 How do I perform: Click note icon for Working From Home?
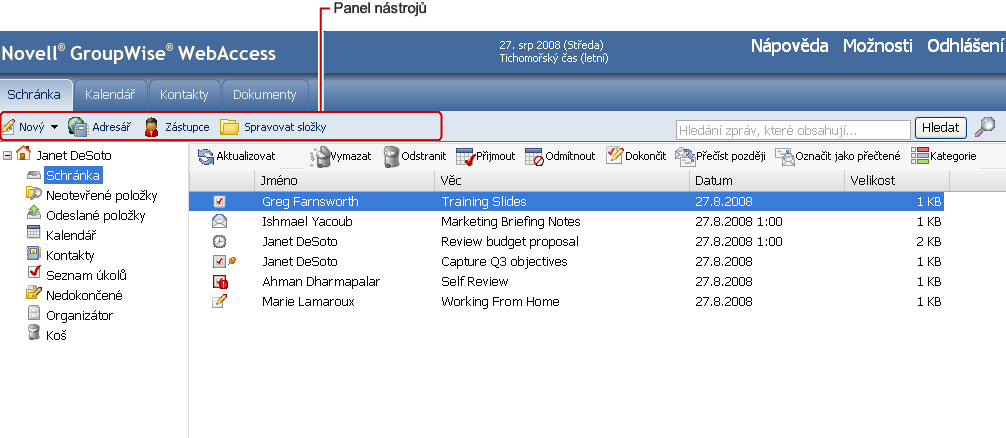click(219, 301)
